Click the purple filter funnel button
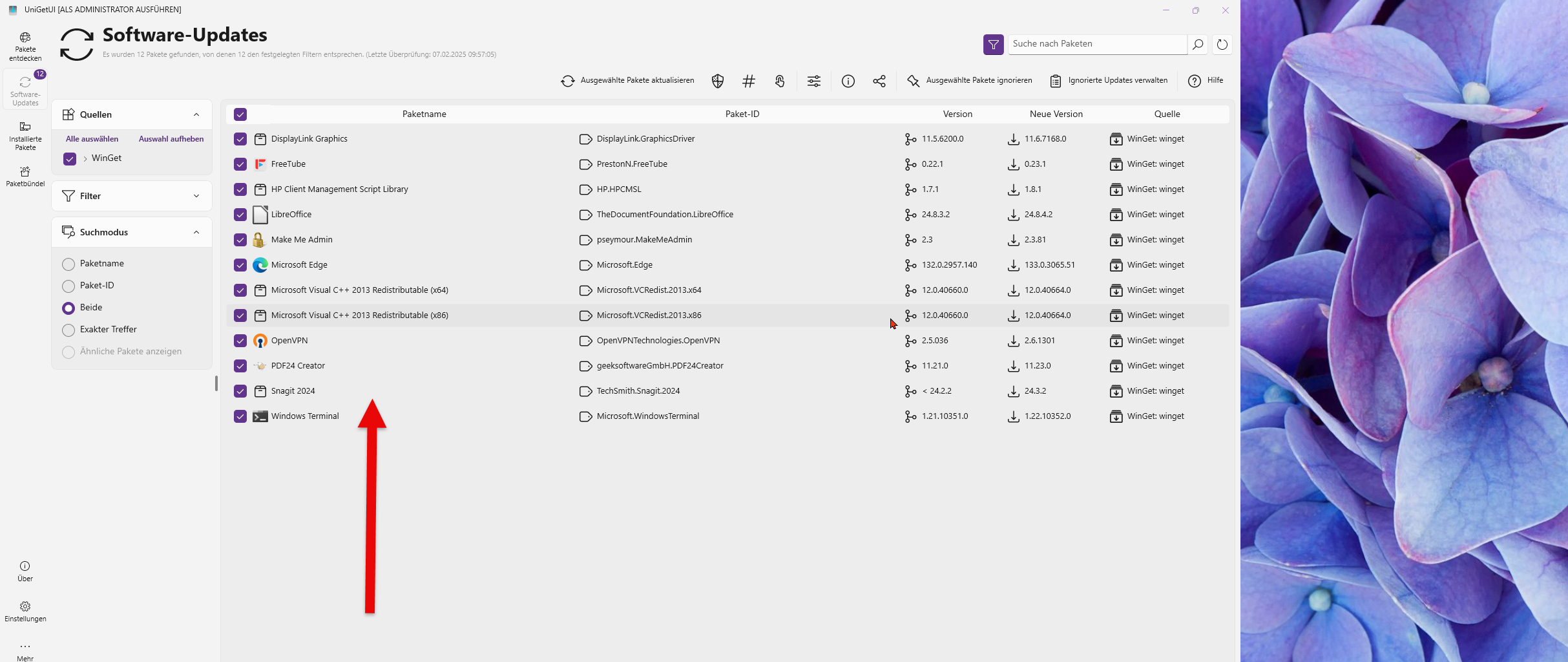 (x=994, y=45)
